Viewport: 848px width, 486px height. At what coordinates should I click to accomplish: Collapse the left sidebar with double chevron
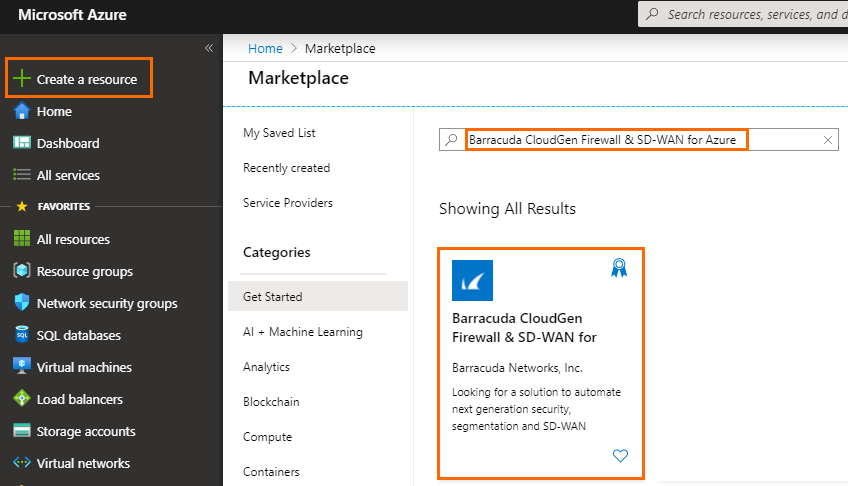tap(209, 48)
